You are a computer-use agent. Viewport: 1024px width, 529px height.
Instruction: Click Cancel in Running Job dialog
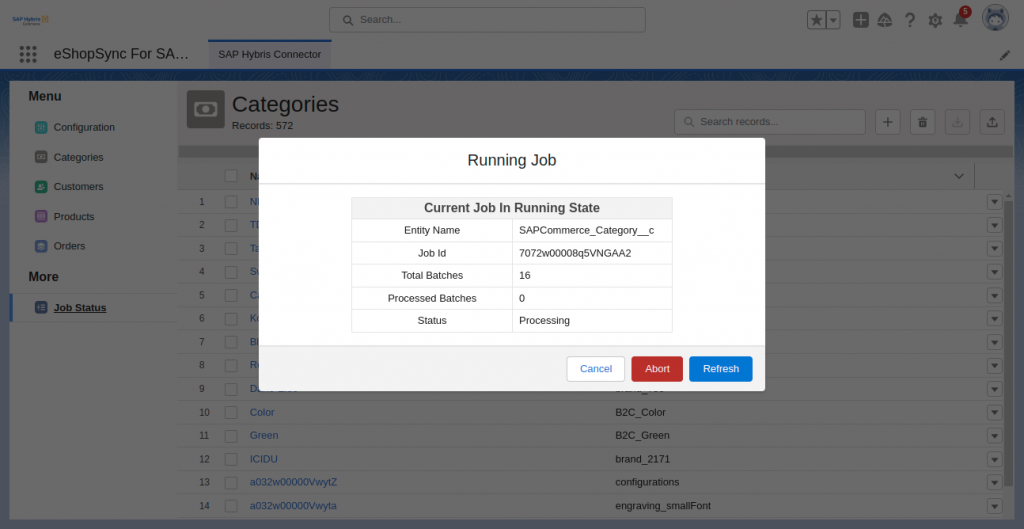(596, 369)
